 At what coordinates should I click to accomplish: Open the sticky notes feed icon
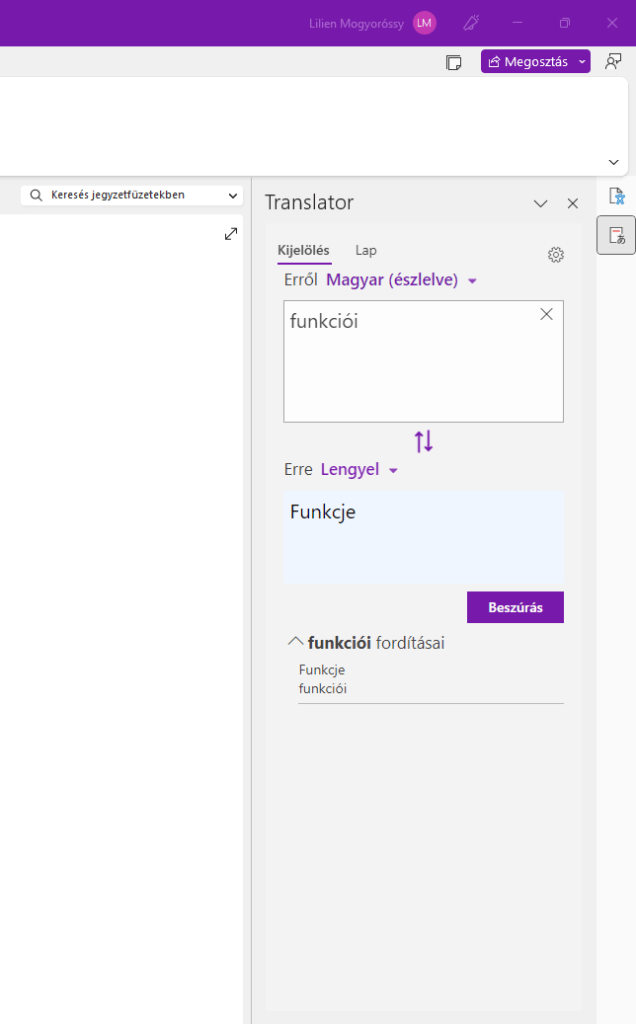pos(454,62)
